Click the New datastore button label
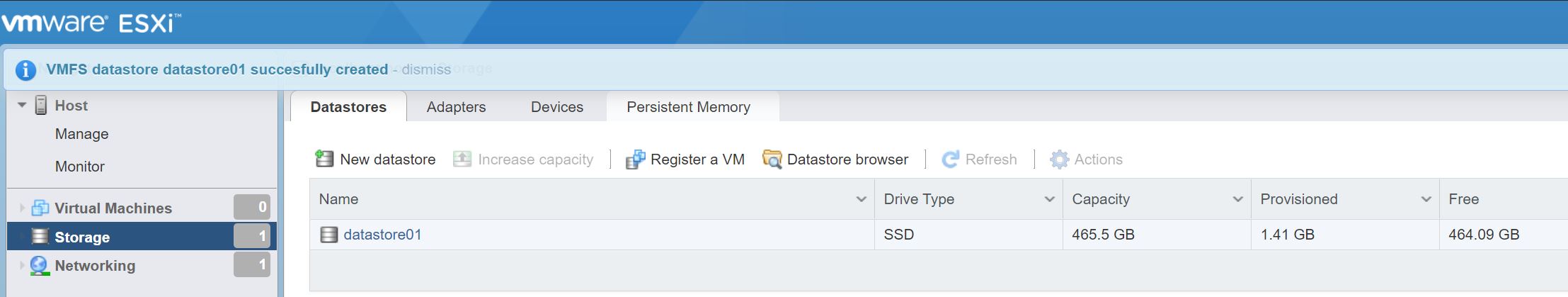 [x=388, y=159]
